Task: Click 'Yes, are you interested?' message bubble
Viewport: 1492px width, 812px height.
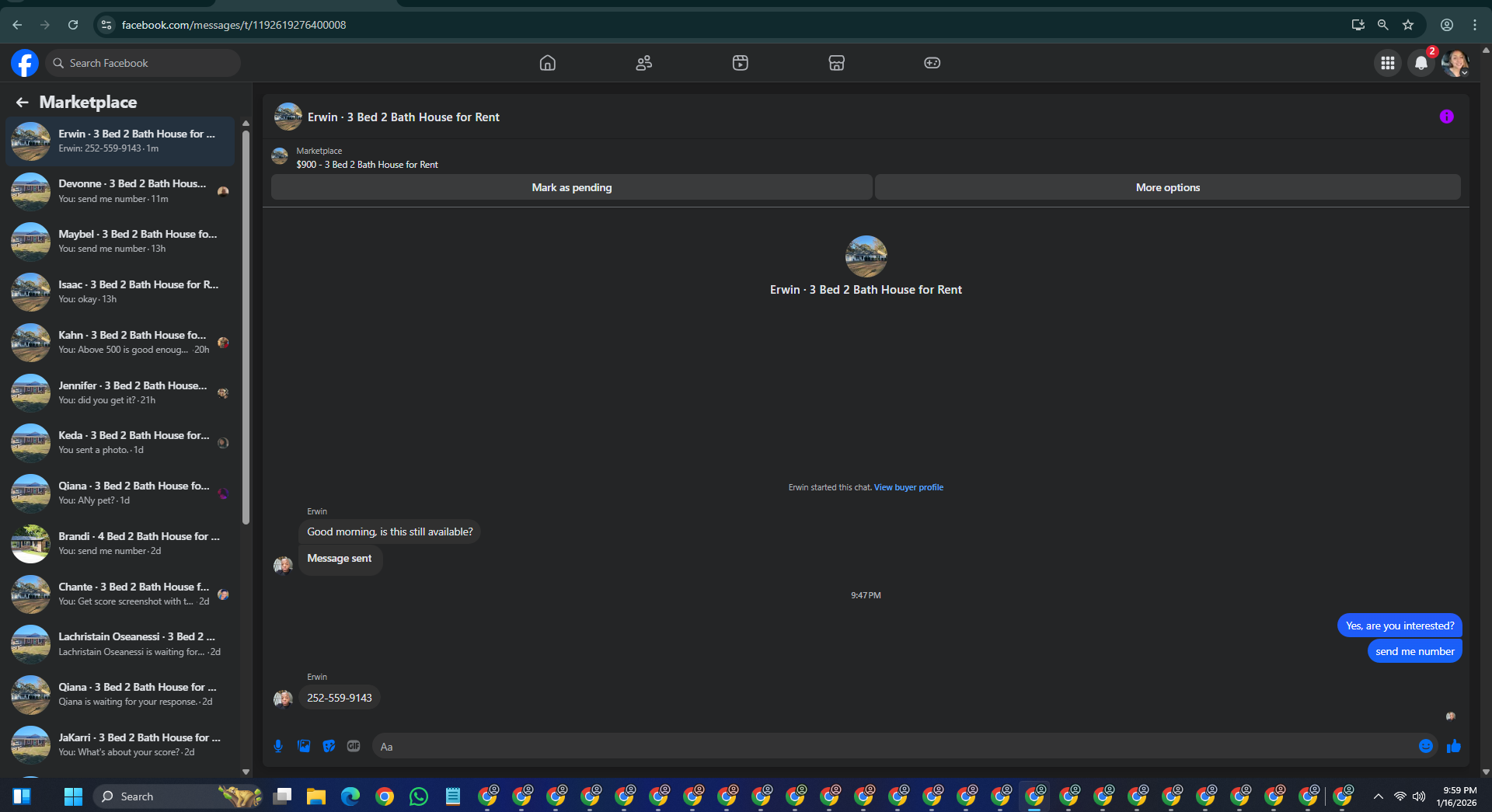Action: 1400,626
